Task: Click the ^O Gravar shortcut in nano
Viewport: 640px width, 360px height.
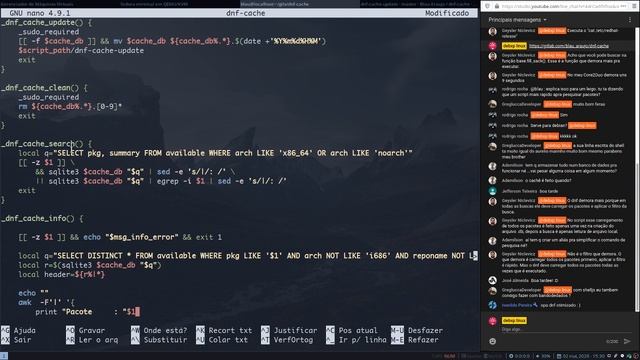Action: [x=86, y=330]
